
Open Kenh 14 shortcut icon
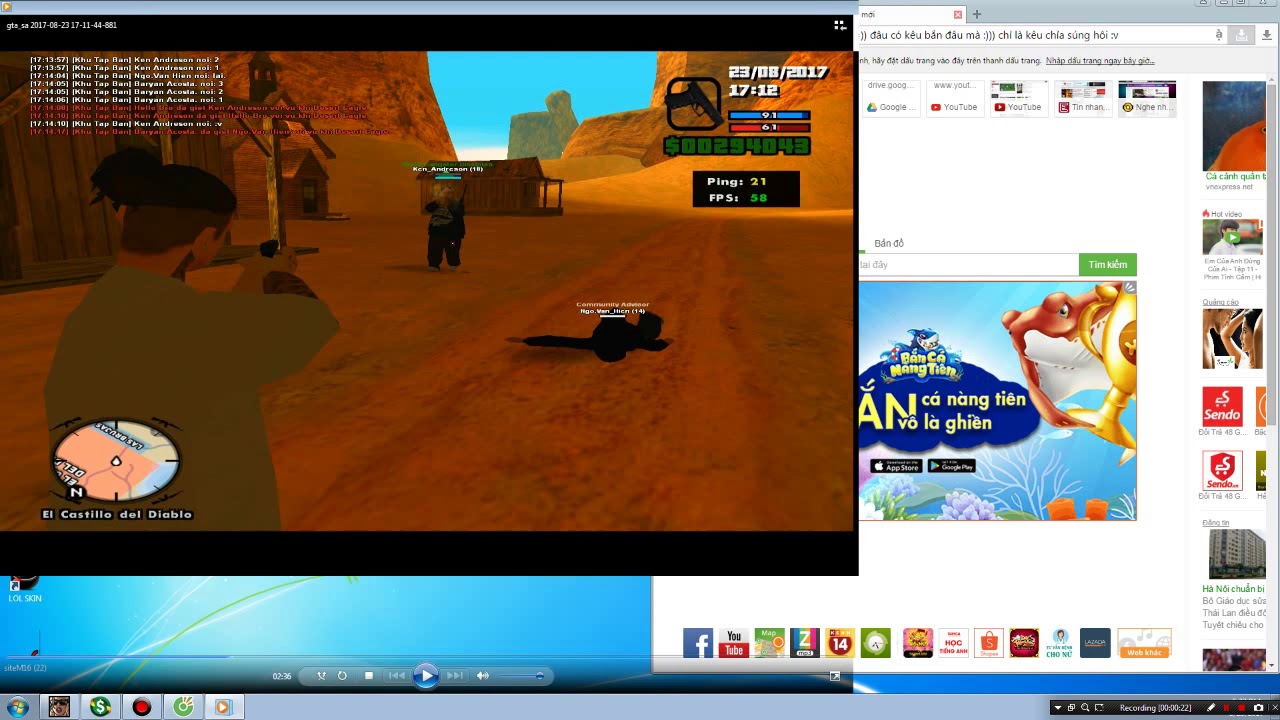tap(840, 643)
